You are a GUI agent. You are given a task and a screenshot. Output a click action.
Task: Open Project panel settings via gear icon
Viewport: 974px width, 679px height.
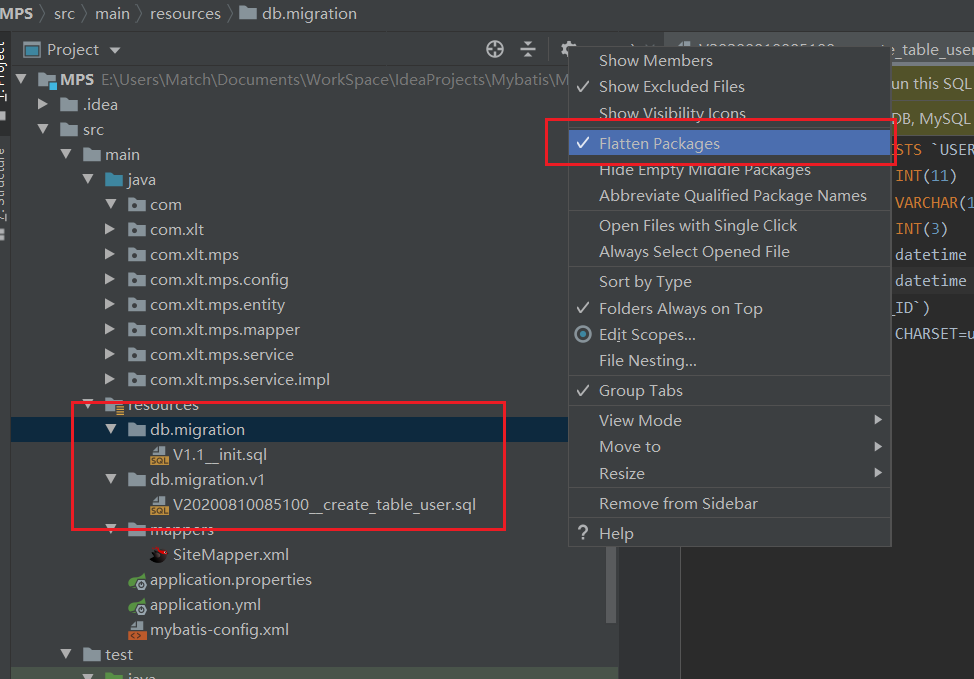(x=566, y=48)
